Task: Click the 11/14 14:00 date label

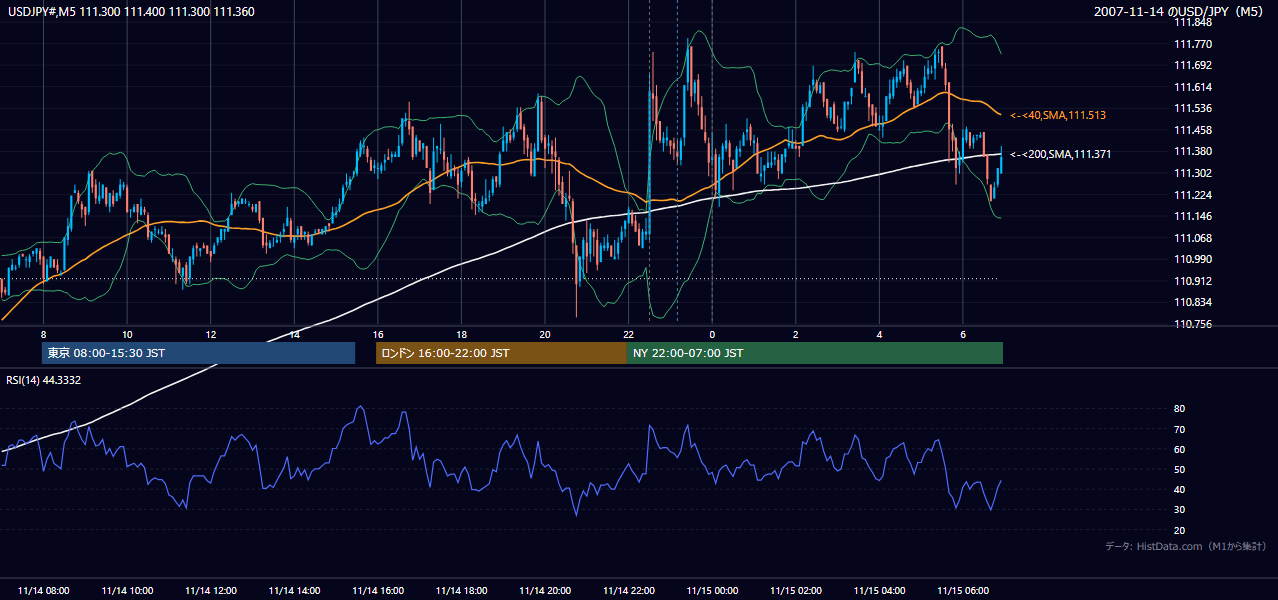Action: (x=294, y=591)
